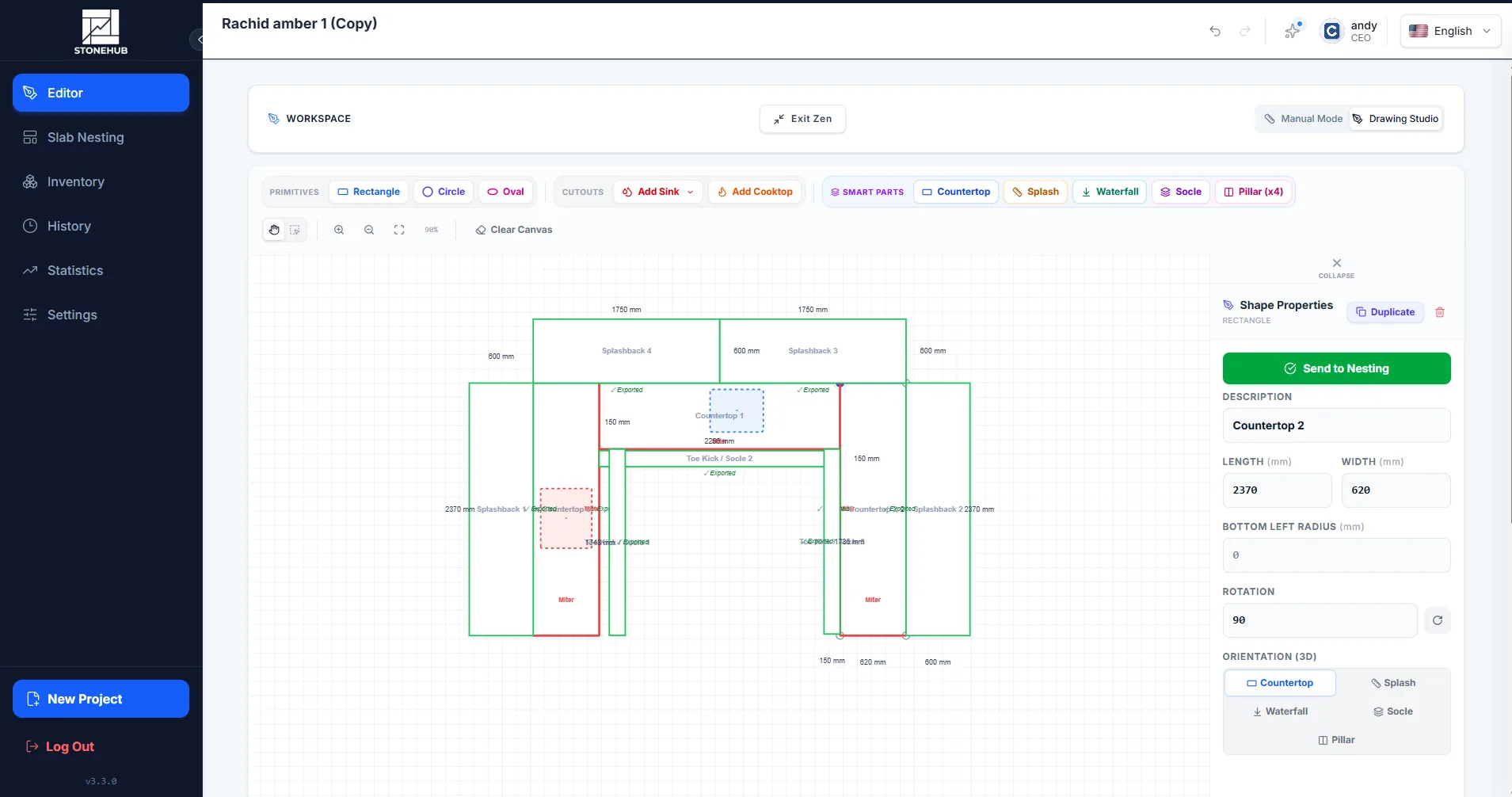
Task: Zoom out of the canvas
Action: pyautogui.click(x=369, y=230)
